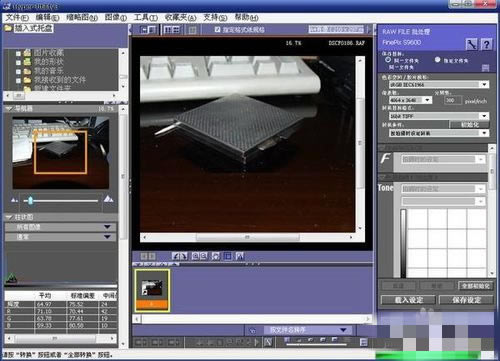The image size is (500, 361).
Task: Click the tone curve grid
Action: pos(446,243)
